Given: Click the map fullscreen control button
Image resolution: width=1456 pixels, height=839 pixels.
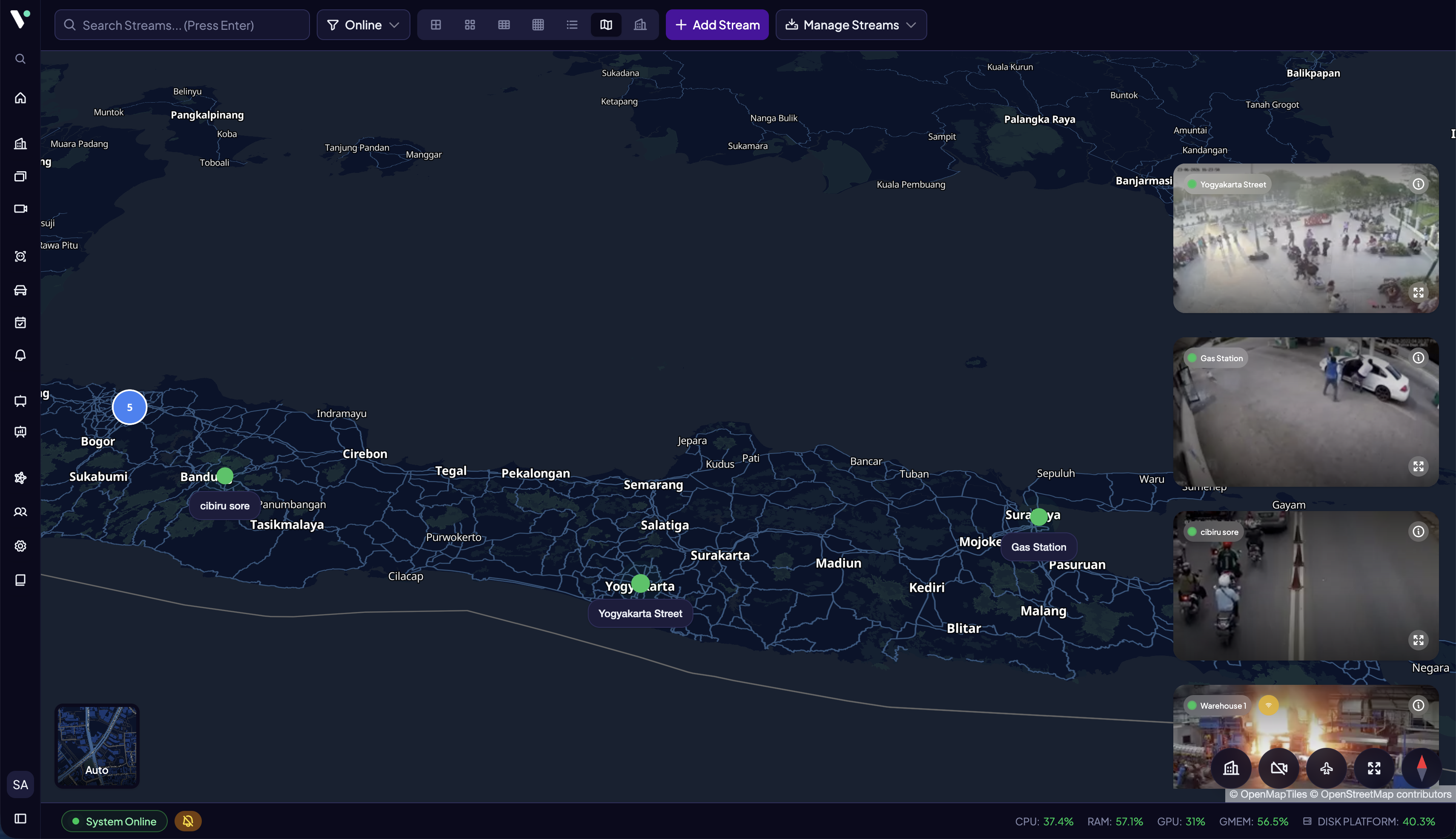Looking at the screenshot, I should (x=1374, y=768).
